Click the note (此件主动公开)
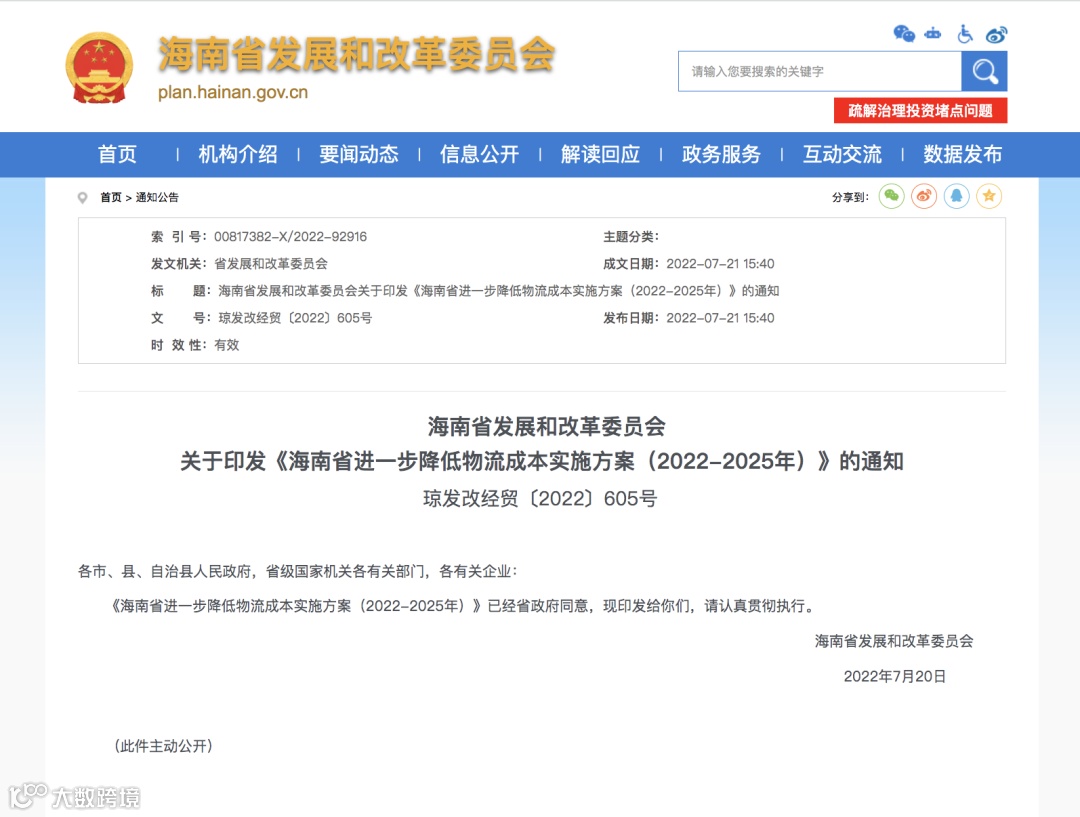 tap(163, 746)
